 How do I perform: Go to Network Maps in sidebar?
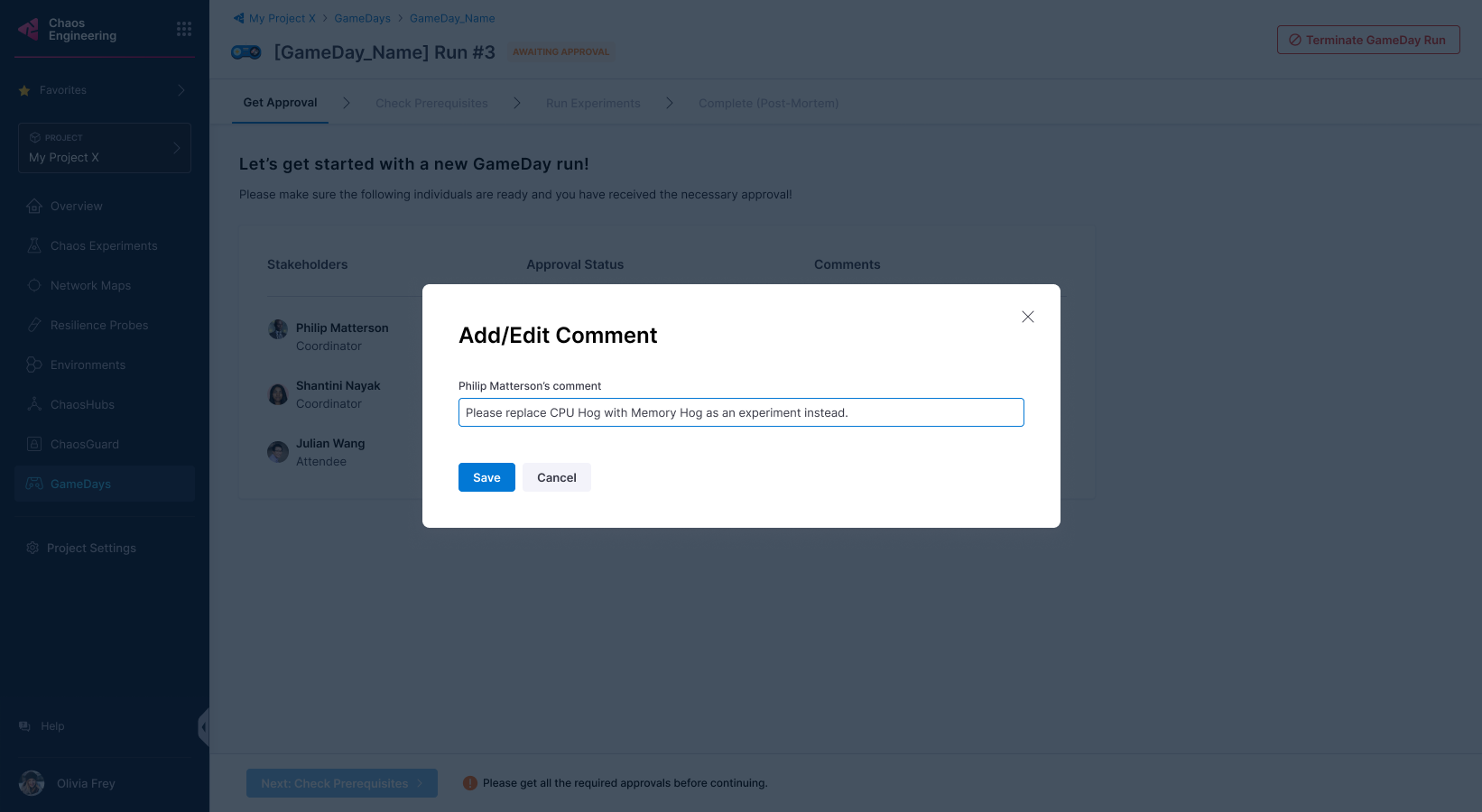[x=90, y=286]
